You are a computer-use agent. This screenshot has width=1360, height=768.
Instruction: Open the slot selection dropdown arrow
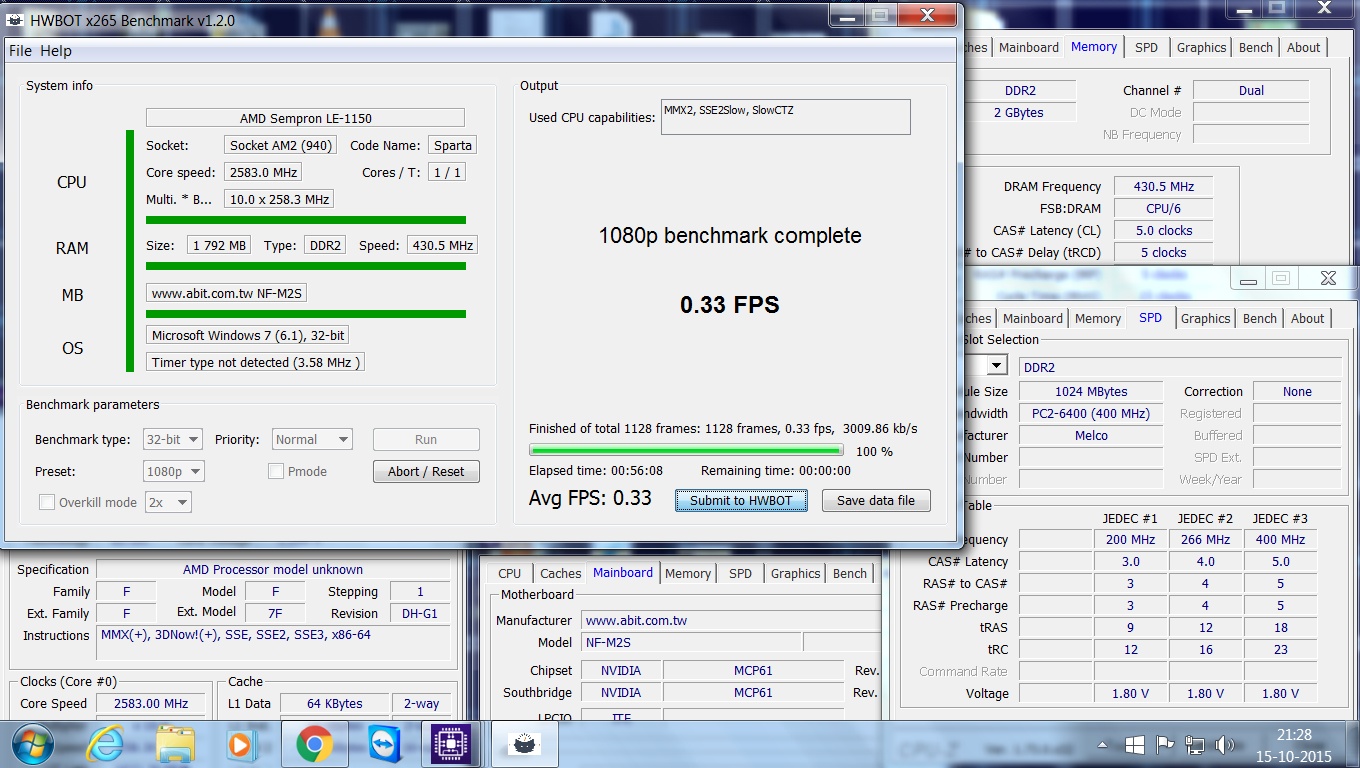[x=996, y=366]
